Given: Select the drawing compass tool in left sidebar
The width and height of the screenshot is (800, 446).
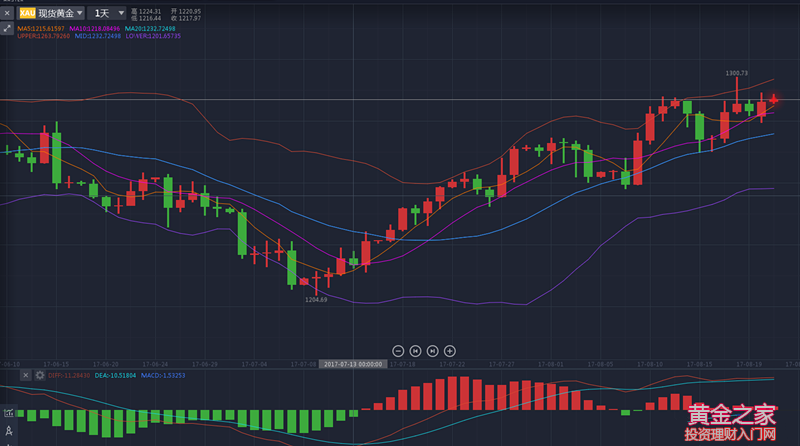Looking at the screenshot, I should pos(8,431).
